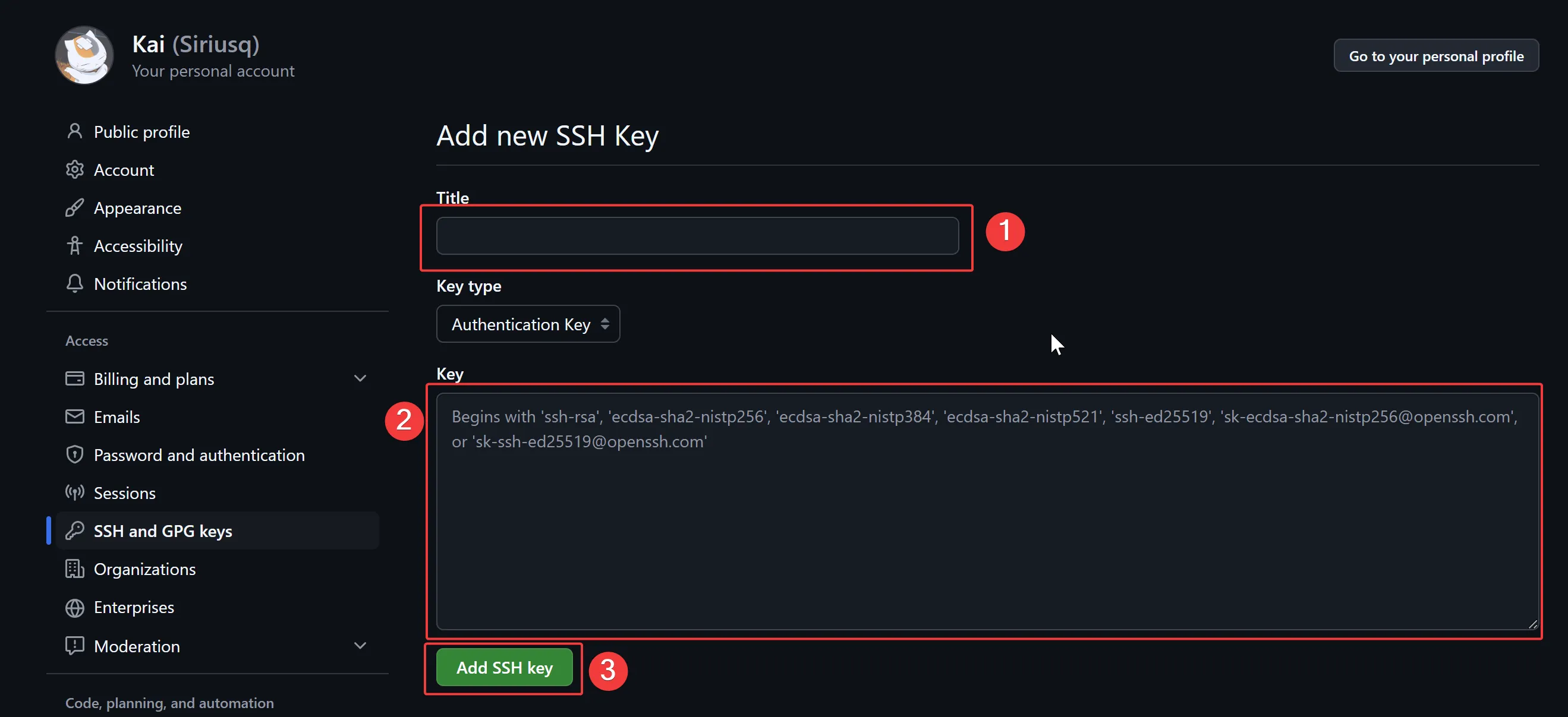1568x717 pixels.
Task: Click the person icon beside Public profile
Action: 74,131
